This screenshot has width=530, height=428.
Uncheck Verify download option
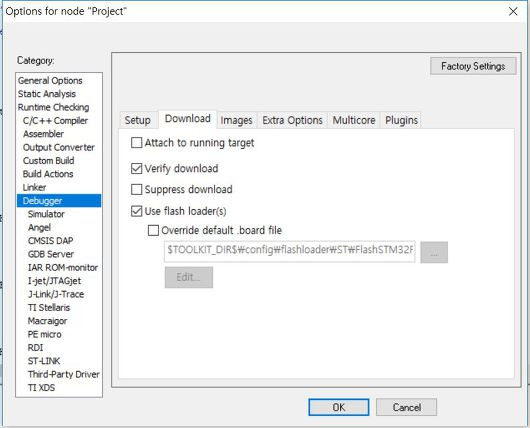click(136, 168)
